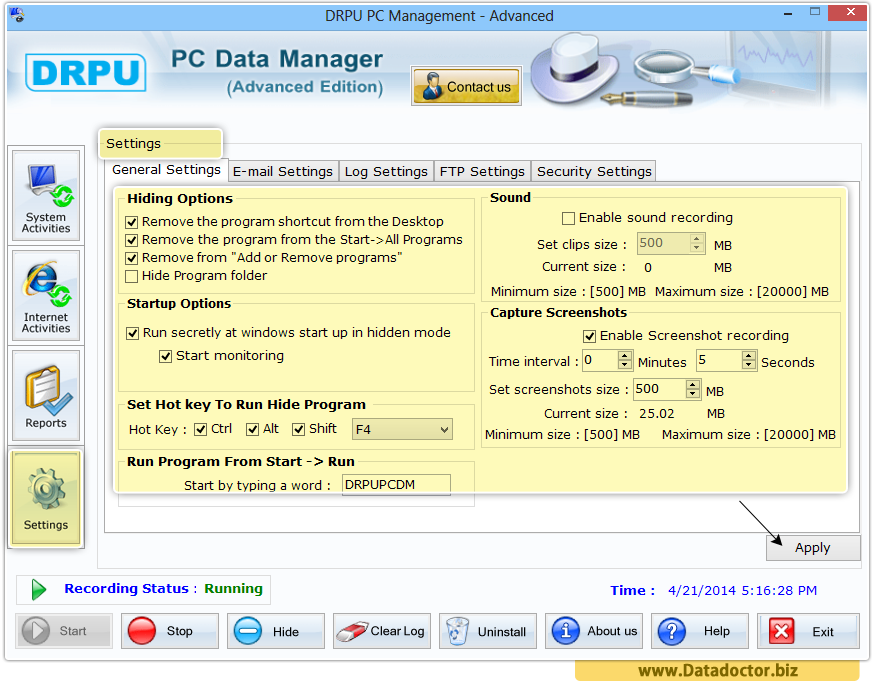Disable Screenshot recording checkbox
This screenshot has width=872, height=681.
(x=589, y=336)
